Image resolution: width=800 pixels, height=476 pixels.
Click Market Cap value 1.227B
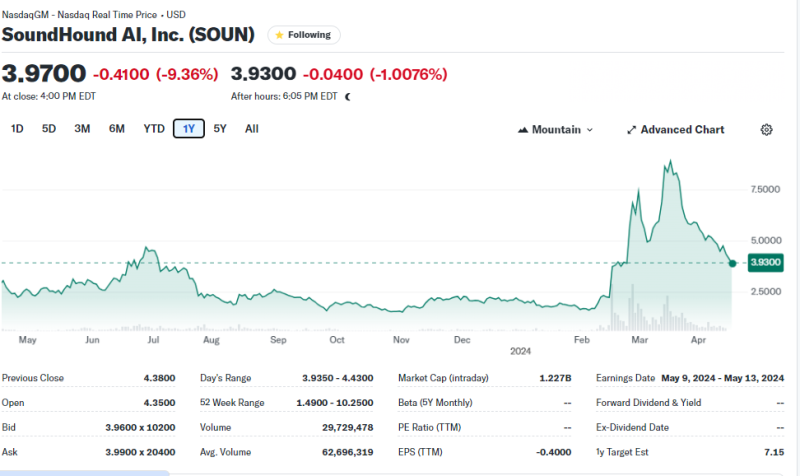555,378
